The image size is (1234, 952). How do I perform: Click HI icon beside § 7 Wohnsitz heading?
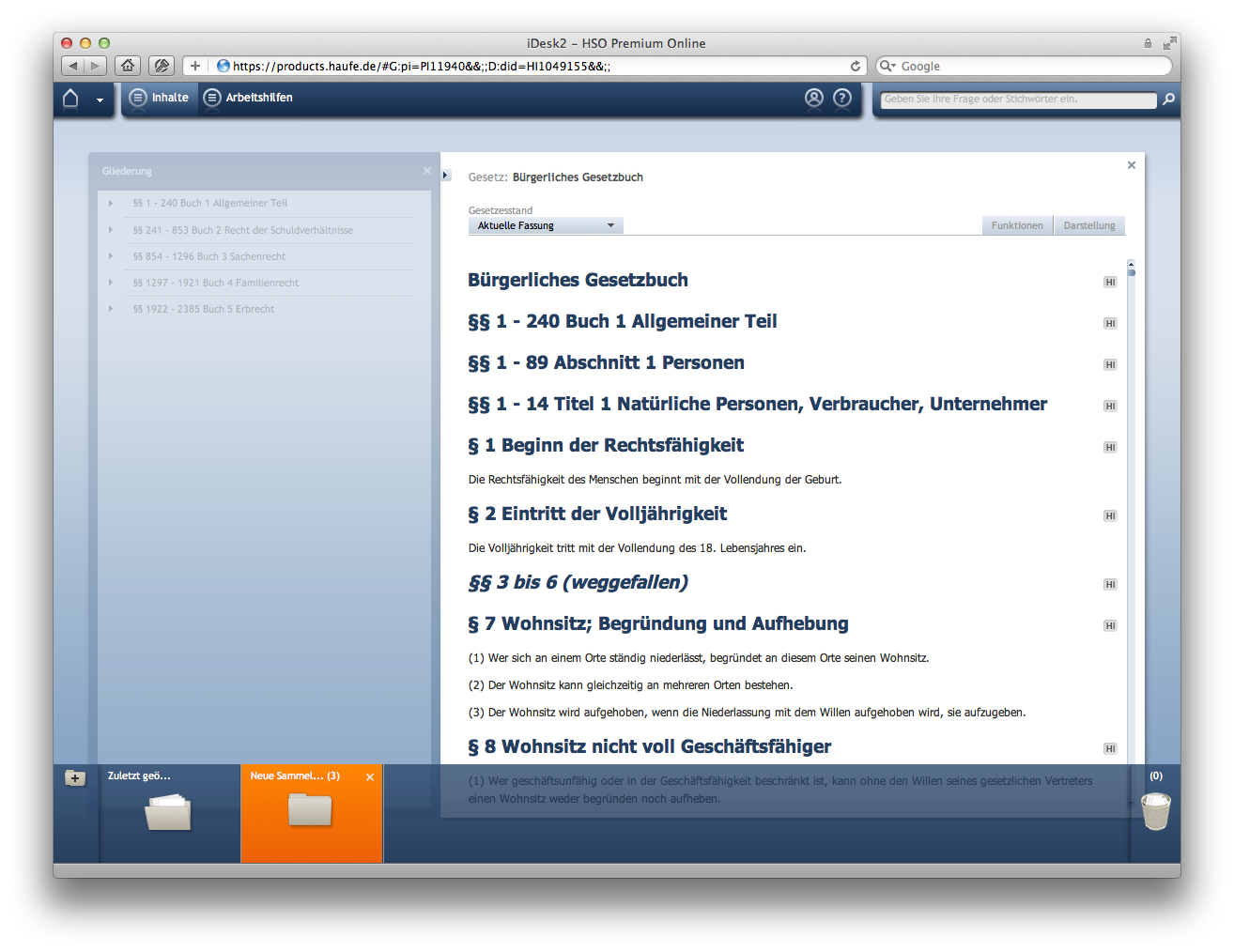coord(1110,625)
